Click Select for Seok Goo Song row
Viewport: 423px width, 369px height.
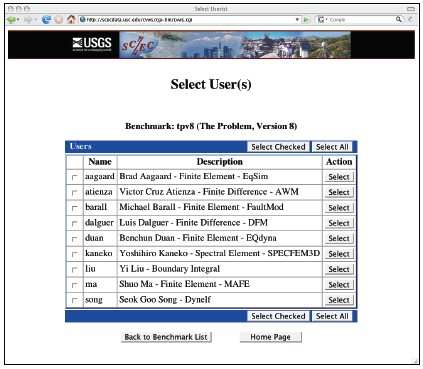pyautogui.click(x=339, y=300)
